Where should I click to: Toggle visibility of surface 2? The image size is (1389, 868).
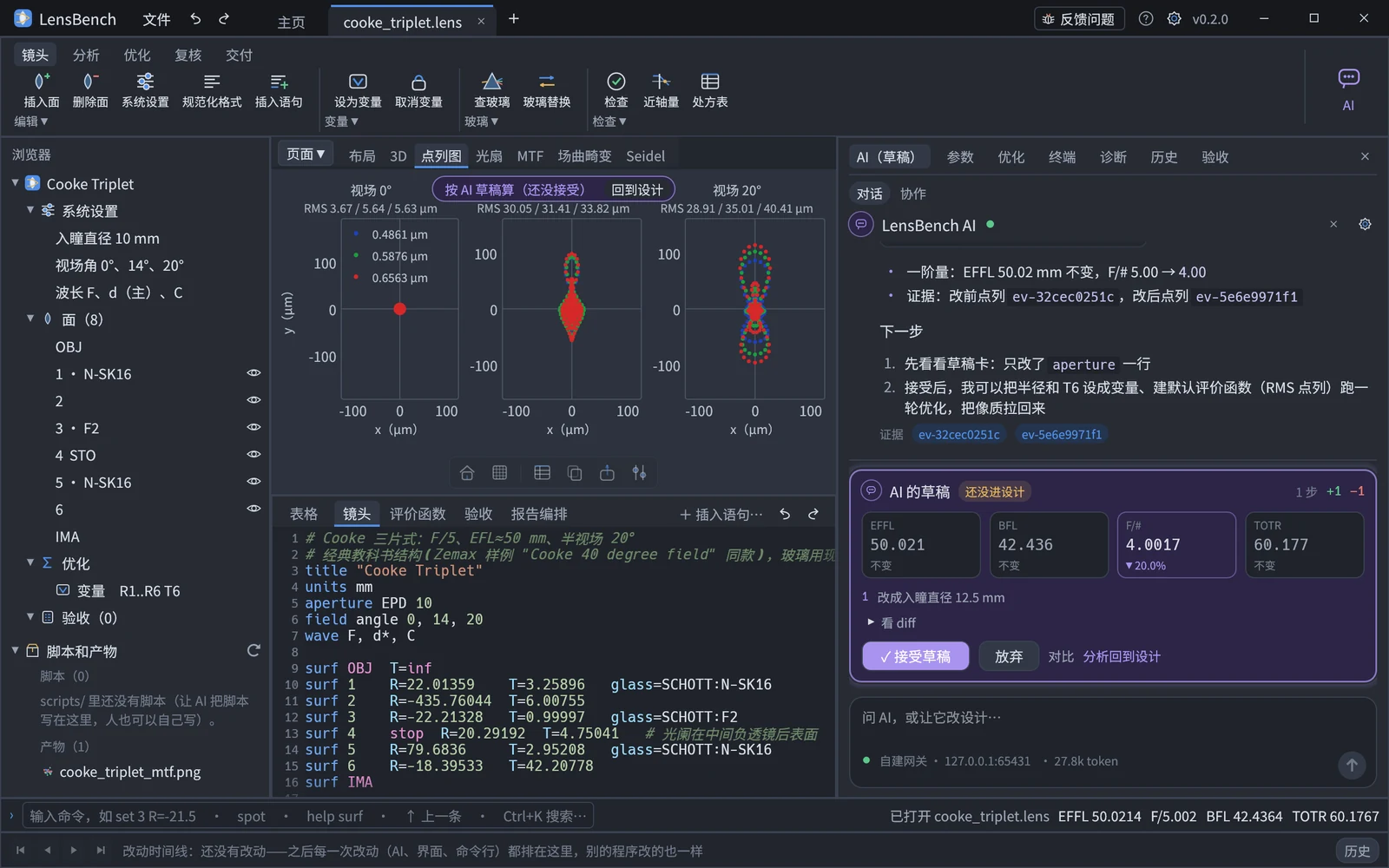(x=253, y=400)
